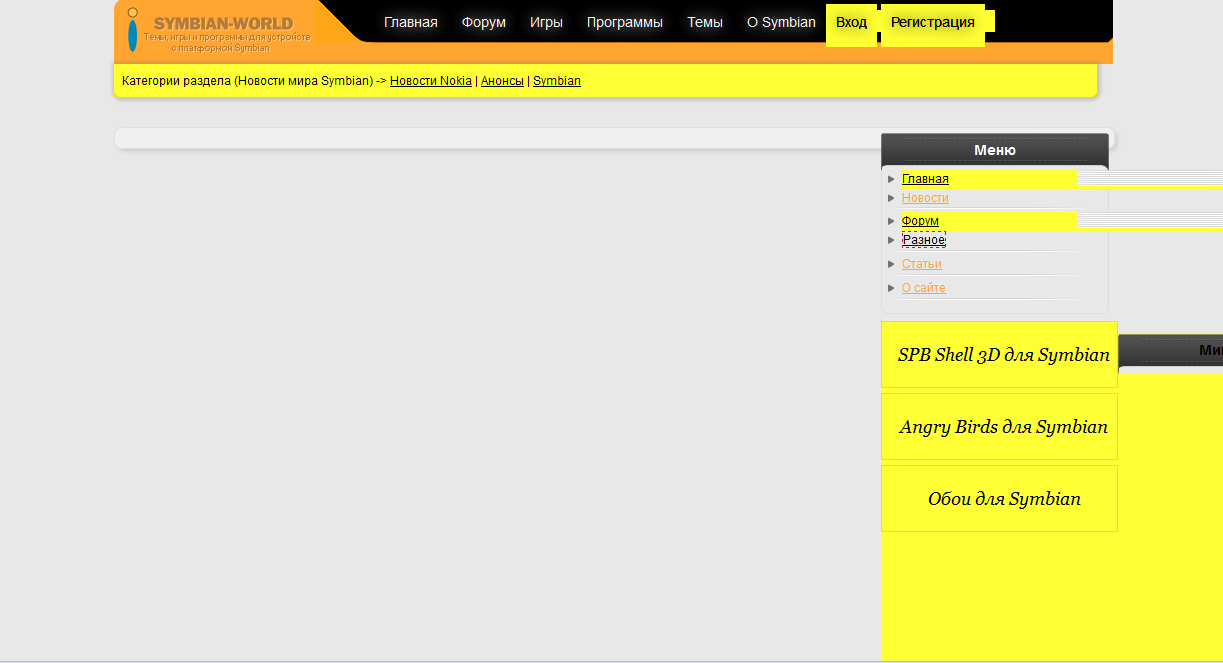The image size is (1223, 663).
Task: Open Форум in the top navigation bar
Action: pos(484,22)
